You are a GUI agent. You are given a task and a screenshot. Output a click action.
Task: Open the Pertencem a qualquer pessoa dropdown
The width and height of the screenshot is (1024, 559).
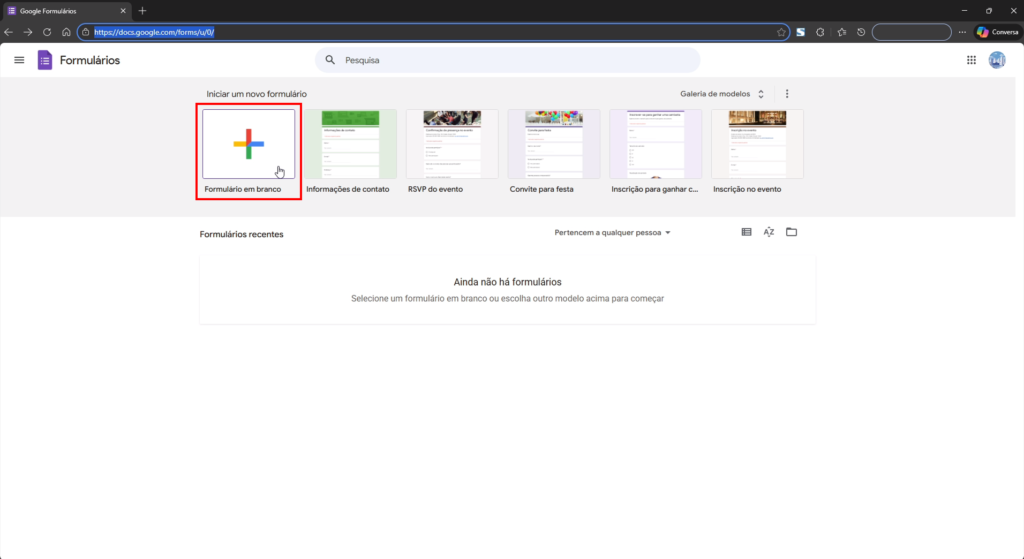[612, 233]
